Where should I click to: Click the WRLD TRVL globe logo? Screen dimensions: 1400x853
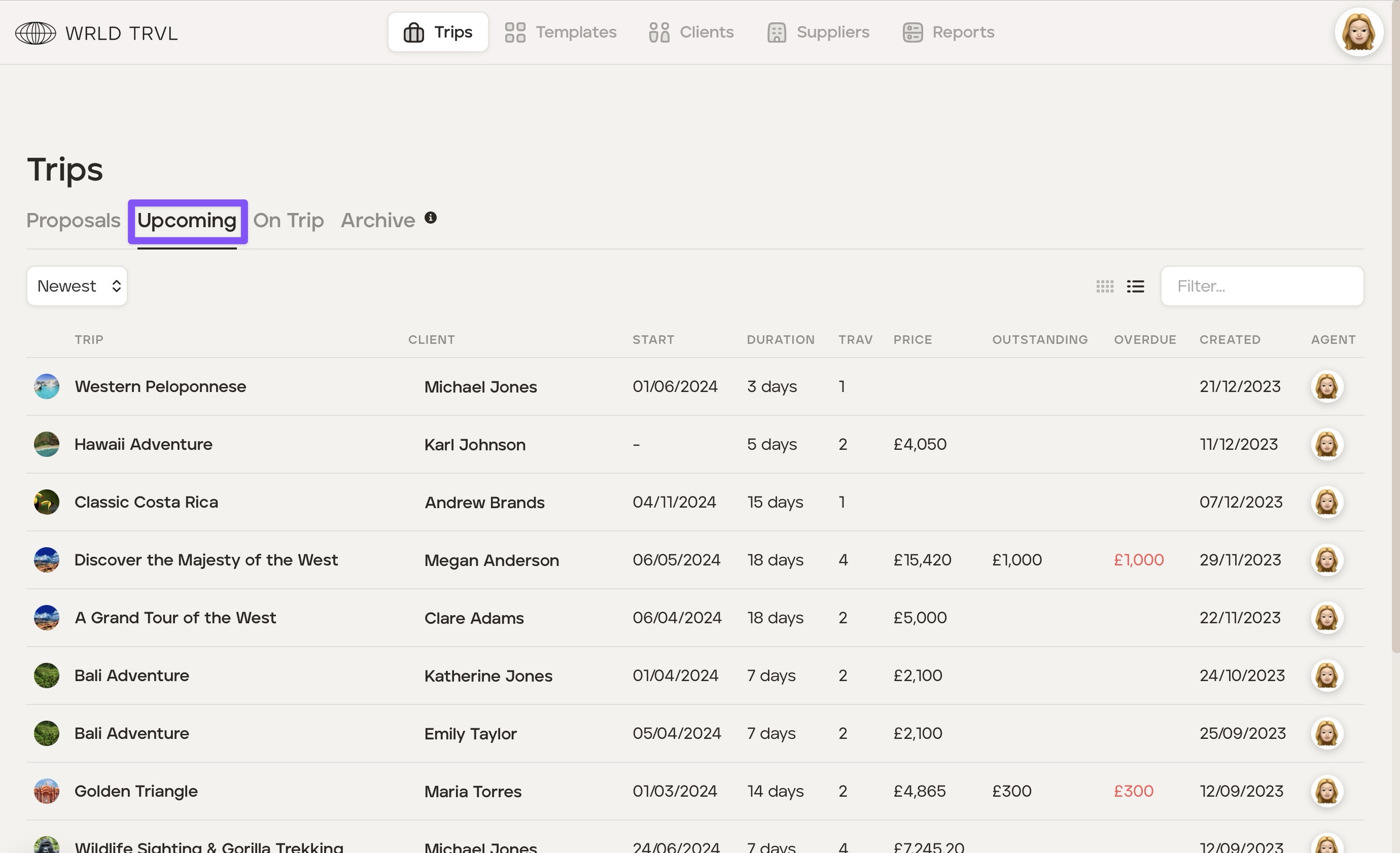tap(35, 33)
